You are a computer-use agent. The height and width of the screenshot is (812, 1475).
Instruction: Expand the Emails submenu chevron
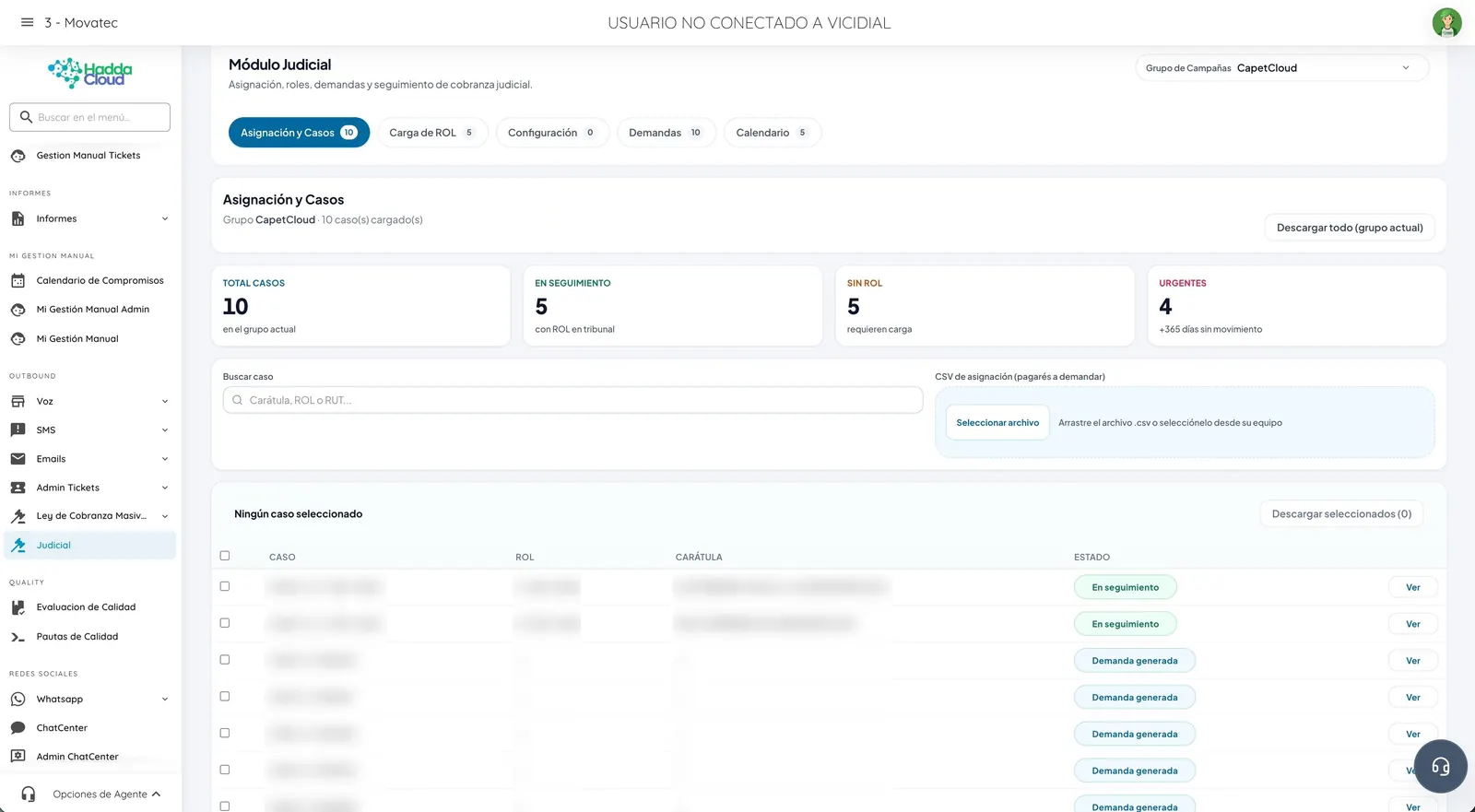point(165,459)
